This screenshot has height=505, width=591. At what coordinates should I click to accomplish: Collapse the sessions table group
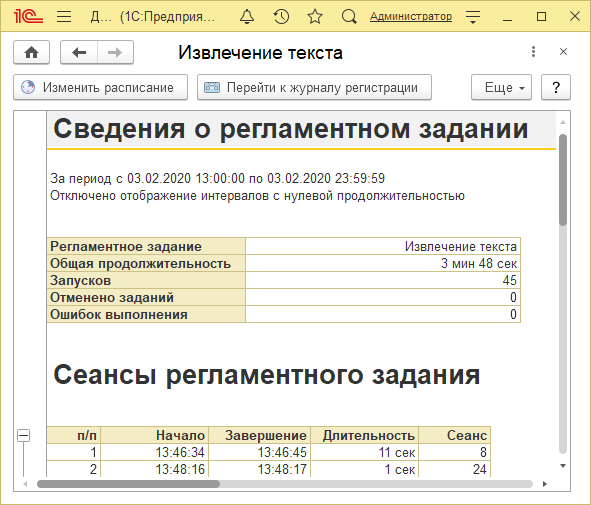23,436
